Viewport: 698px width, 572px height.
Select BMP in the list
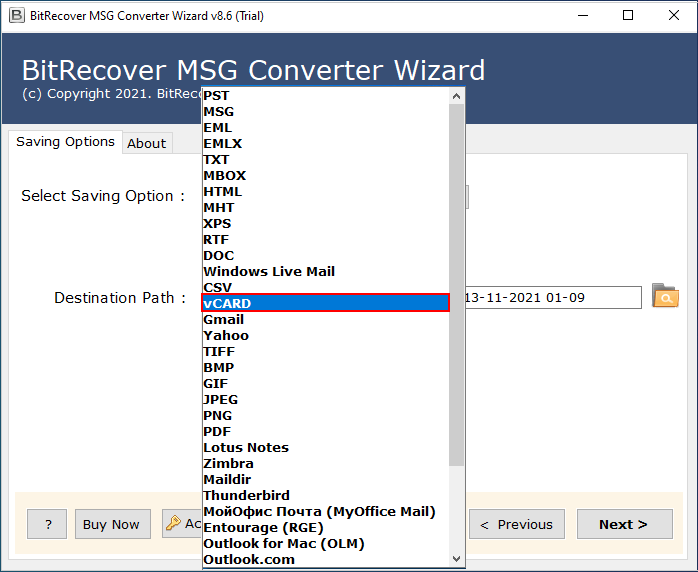pos(326,368)
